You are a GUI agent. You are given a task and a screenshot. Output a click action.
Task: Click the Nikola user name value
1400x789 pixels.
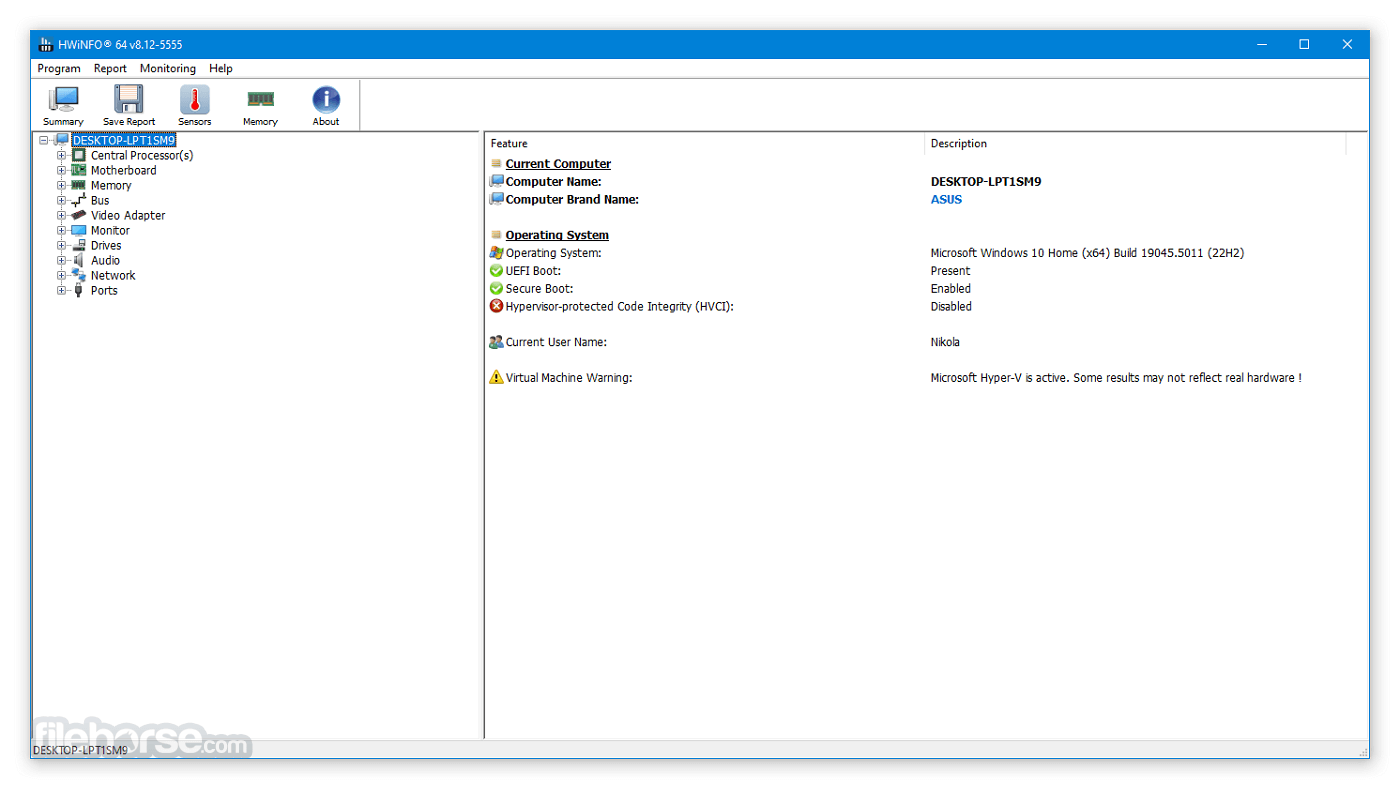(x=945, y=342)
